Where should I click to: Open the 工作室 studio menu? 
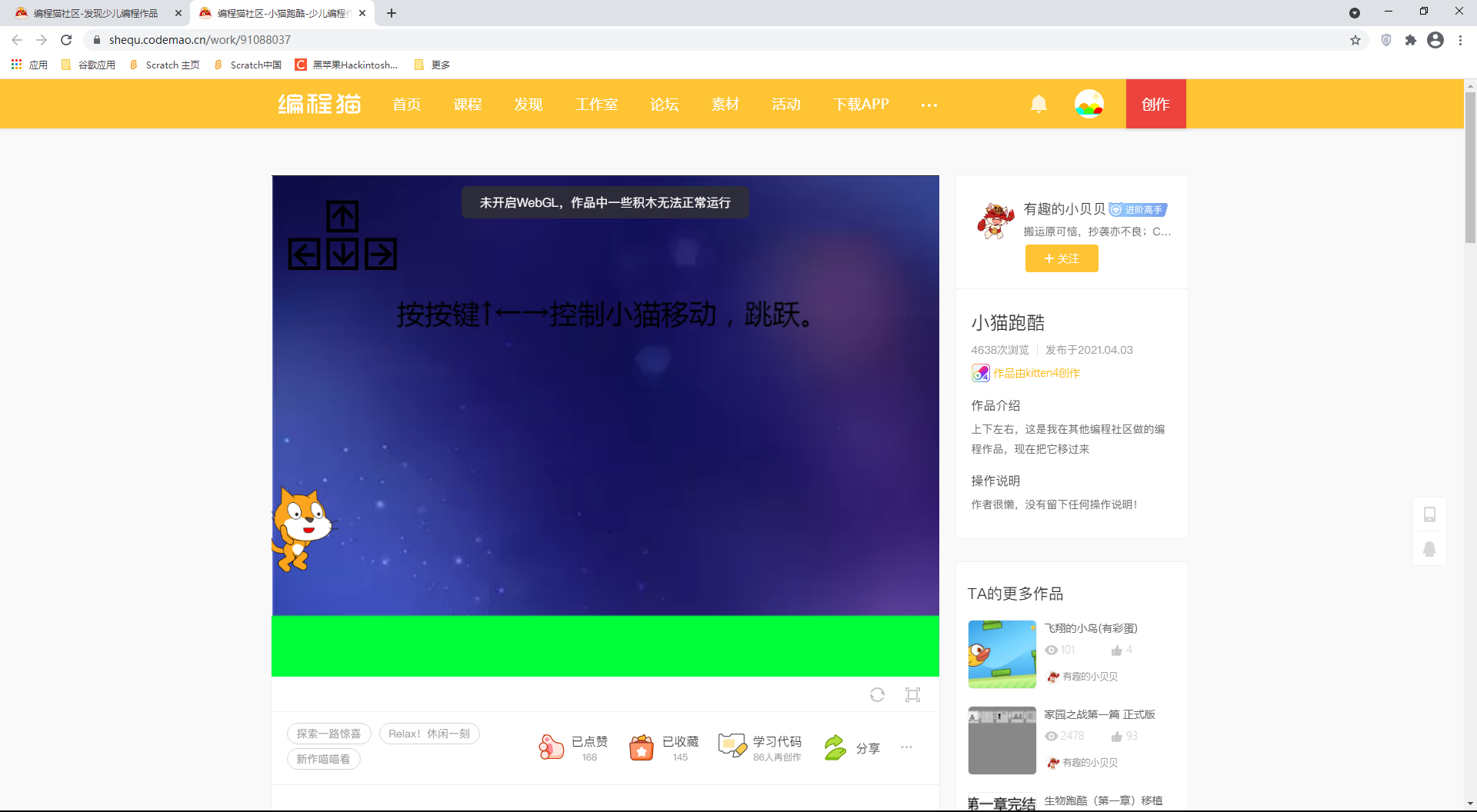tap(597, 104)
